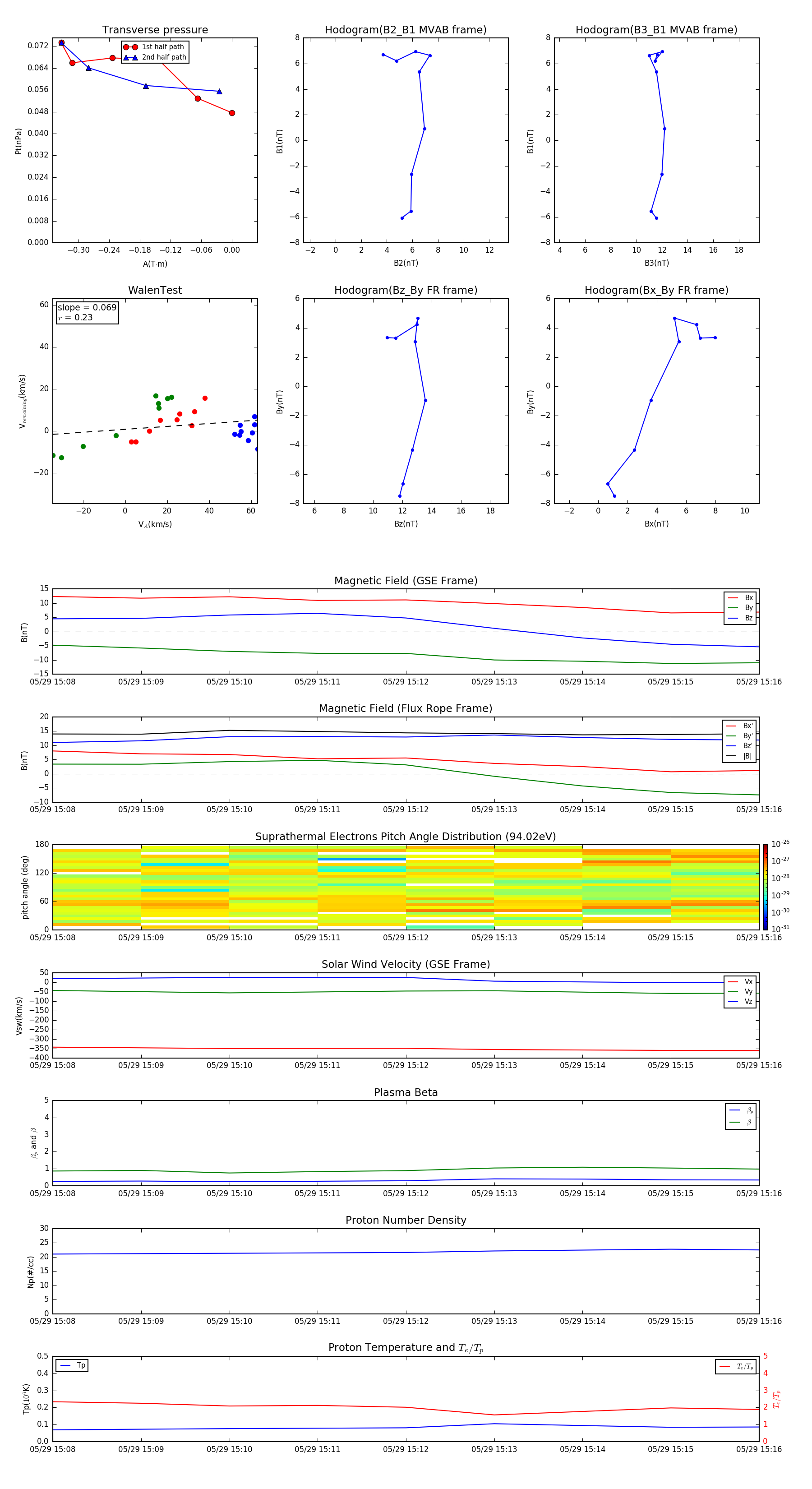812x1489 pixels.
Task: Click the 'Vsw(km/s)' y-axis label
Action: 18,1016
